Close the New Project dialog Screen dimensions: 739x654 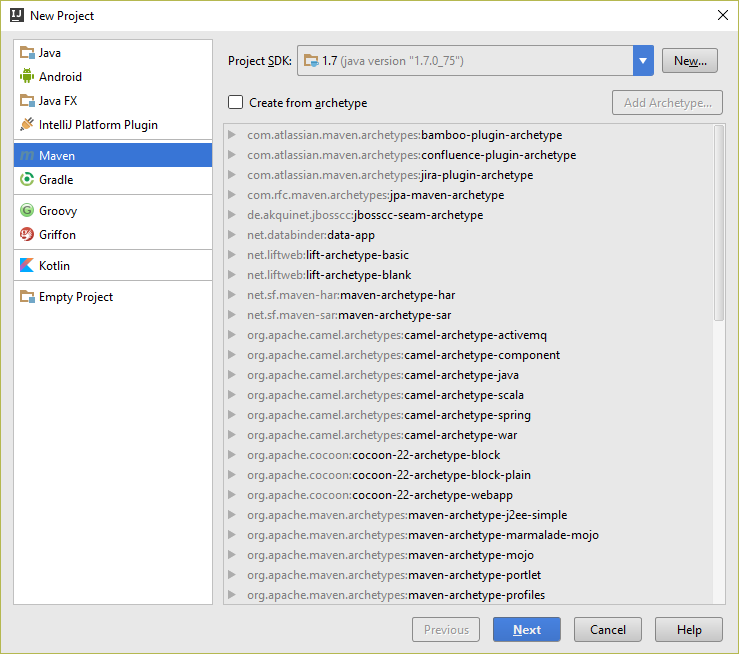coord(723,15)
